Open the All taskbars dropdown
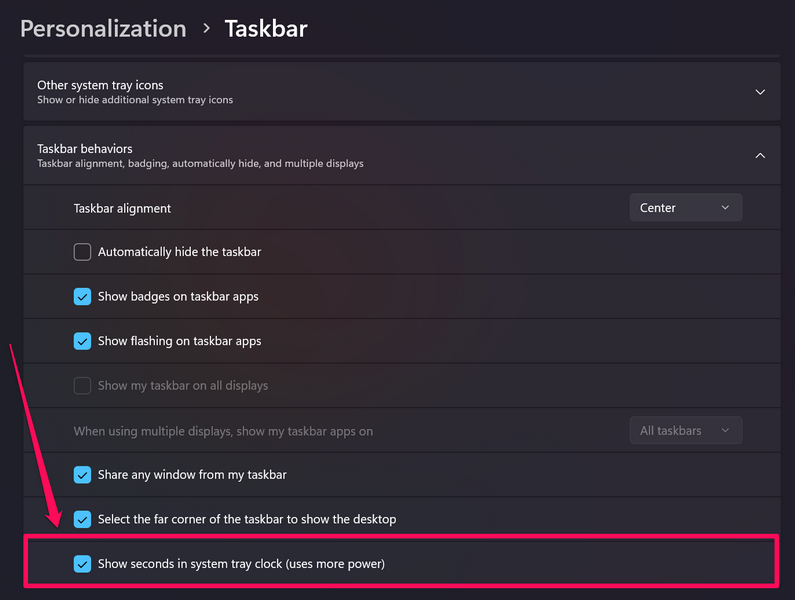 [685, 431]
